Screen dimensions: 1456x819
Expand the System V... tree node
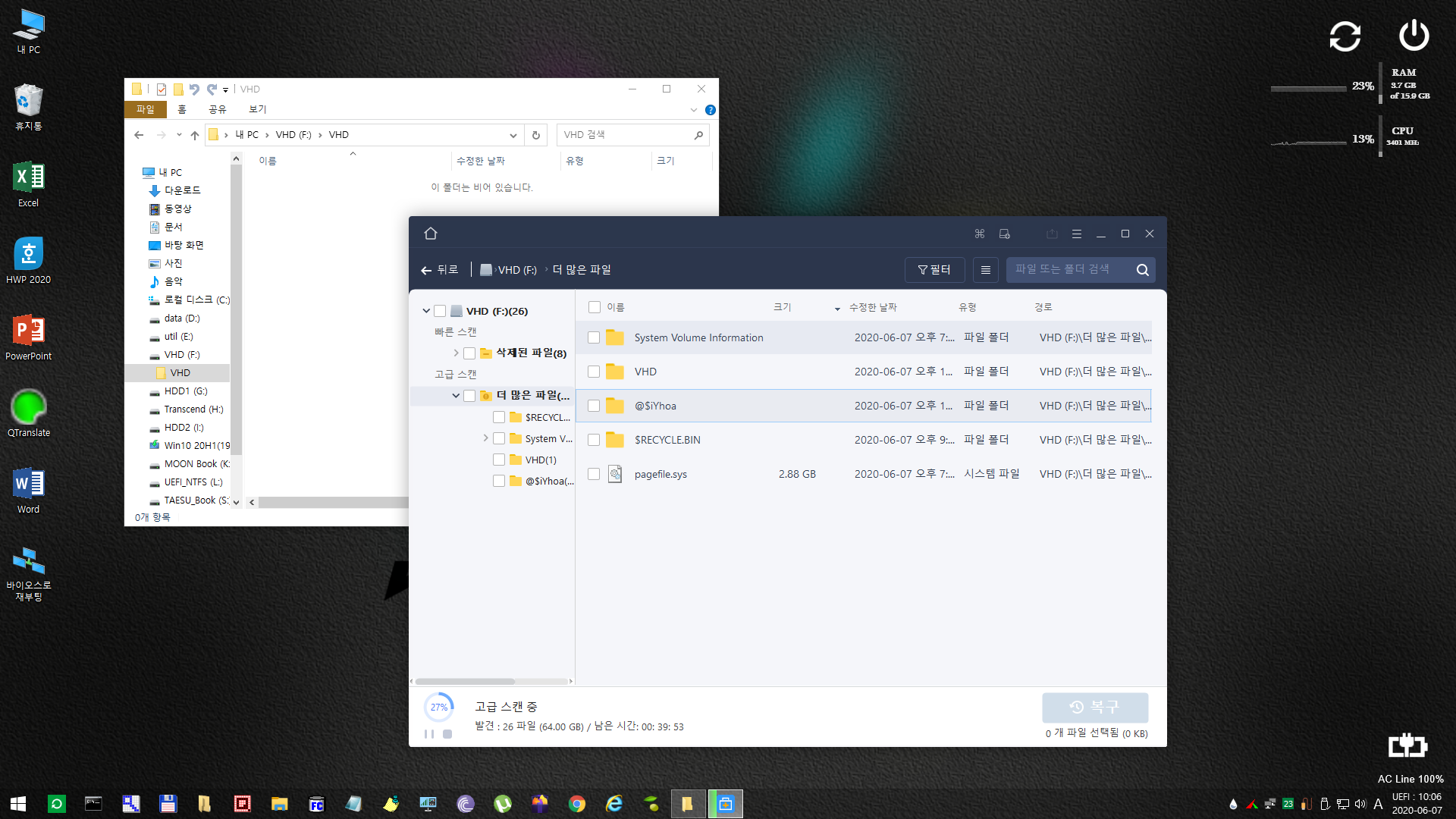485,438
